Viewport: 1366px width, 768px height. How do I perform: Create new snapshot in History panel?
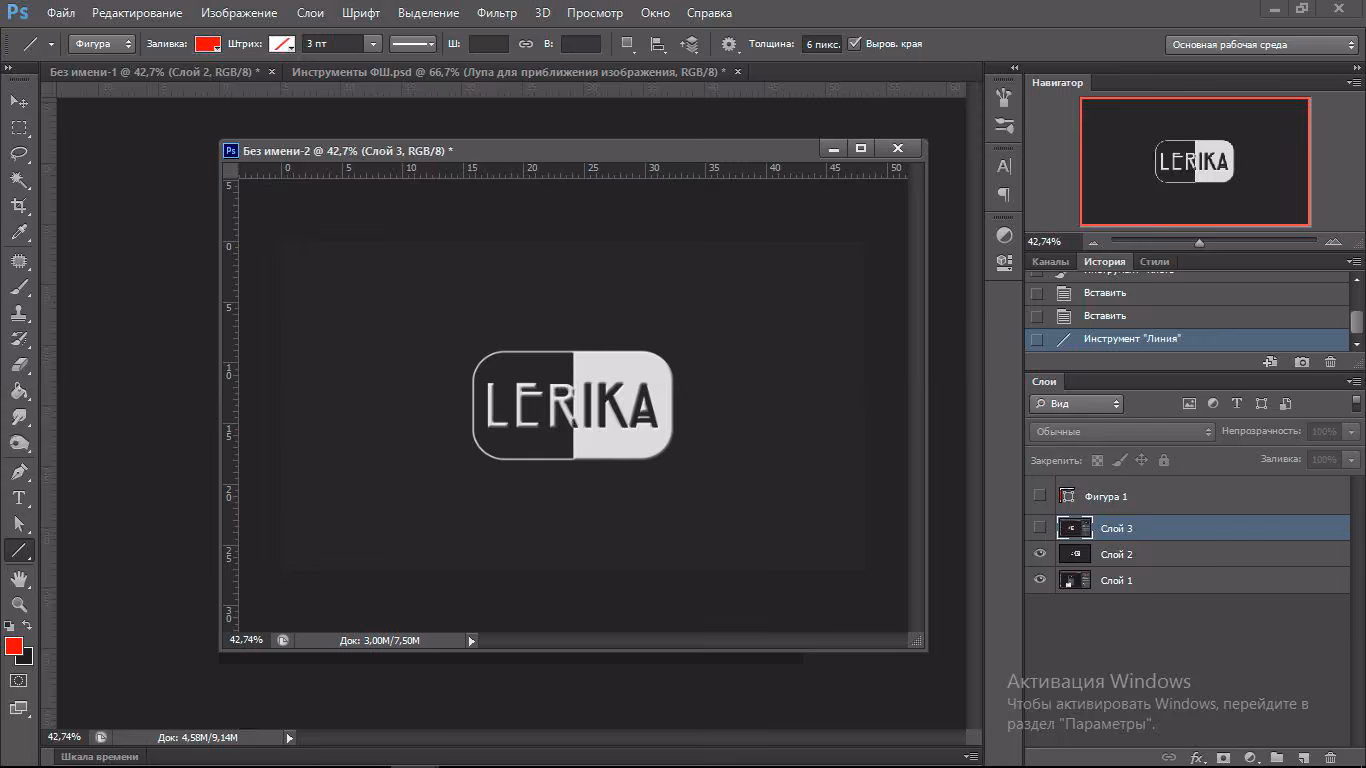(x=1301, y=362)
